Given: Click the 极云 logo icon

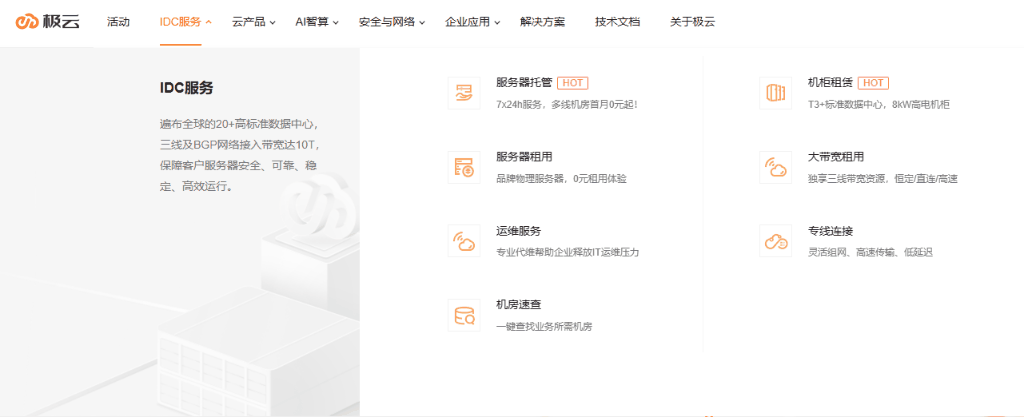Looking at the screenshot, I should [x=27, y=22].
